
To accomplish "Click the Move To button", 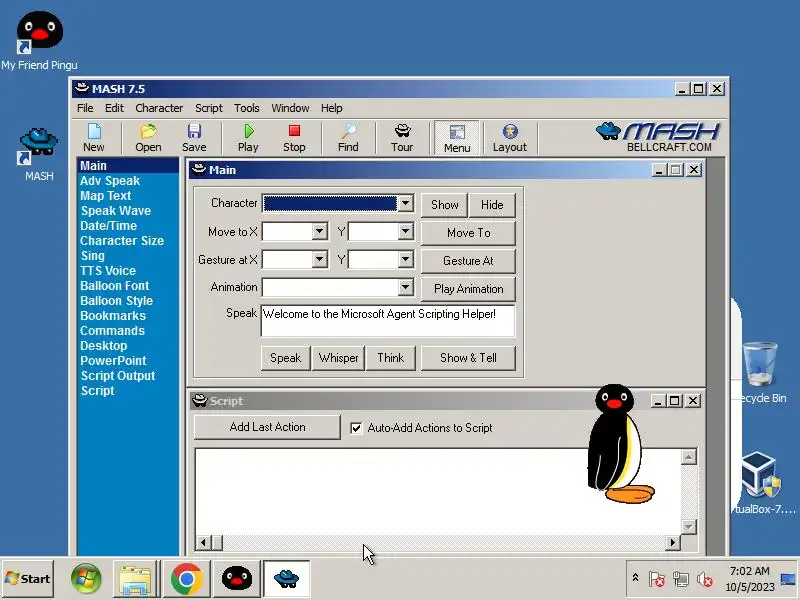I will [468, 233].
